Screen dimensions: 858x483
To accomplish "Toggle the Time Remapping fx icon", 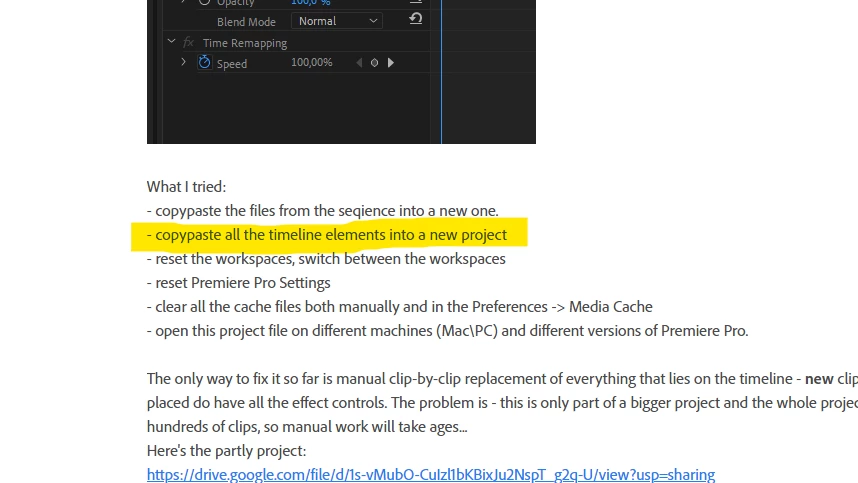I will [188, 42].
